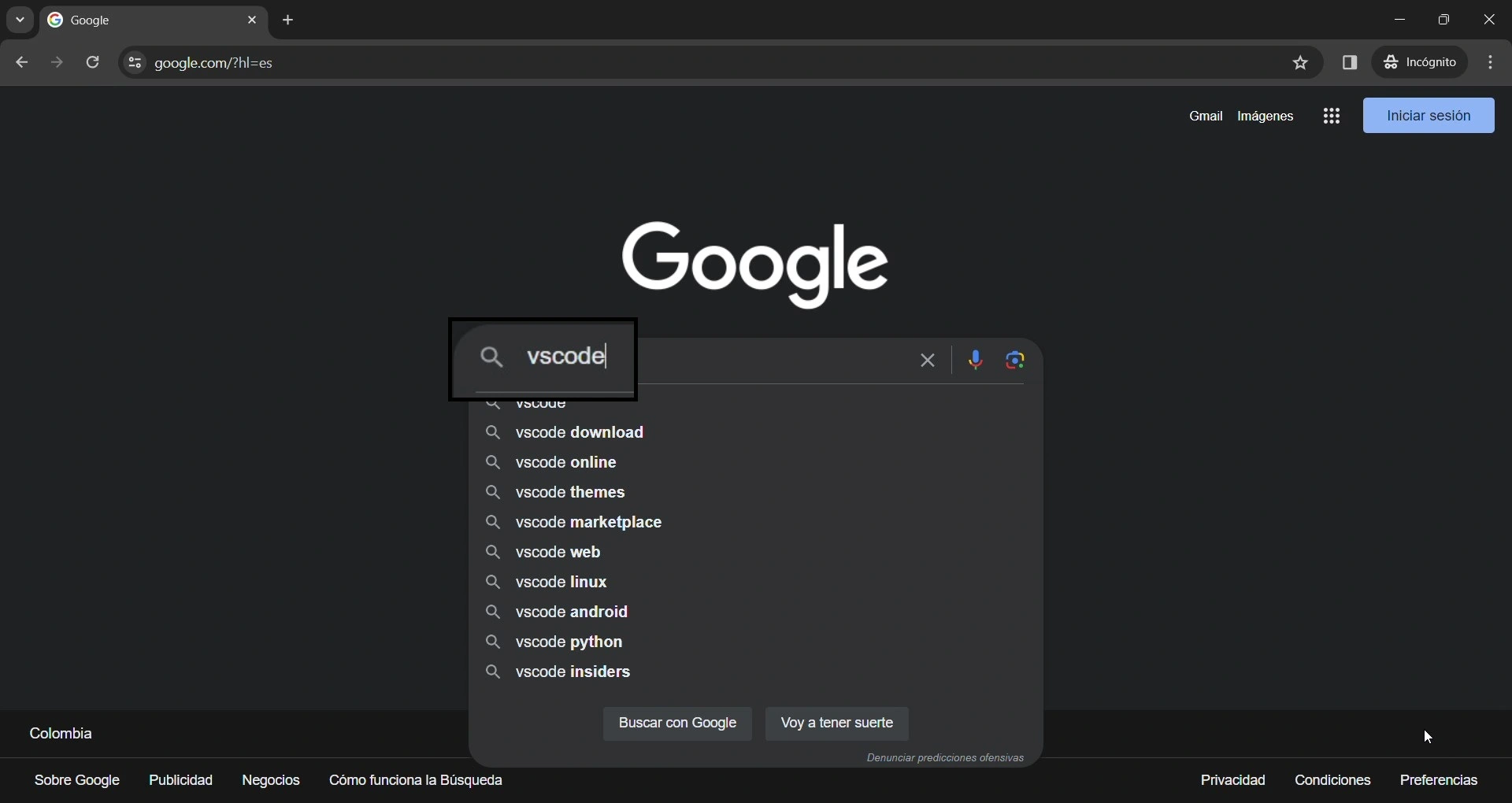Clear the search box with the X icon
Screen dimensions: 1512x803
click(x=928, y=361)
